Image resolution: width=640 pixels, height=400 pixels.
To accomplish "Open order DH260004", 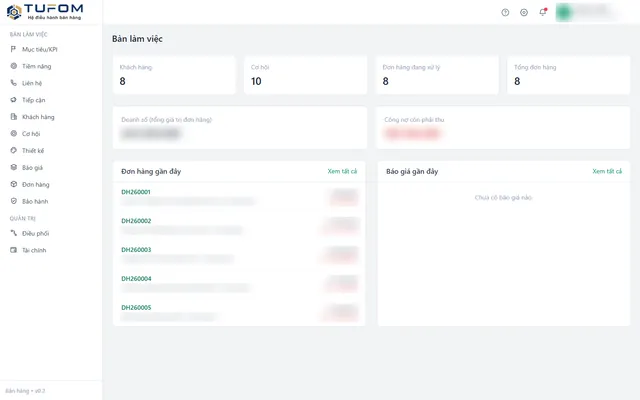I will click(136, 278).
